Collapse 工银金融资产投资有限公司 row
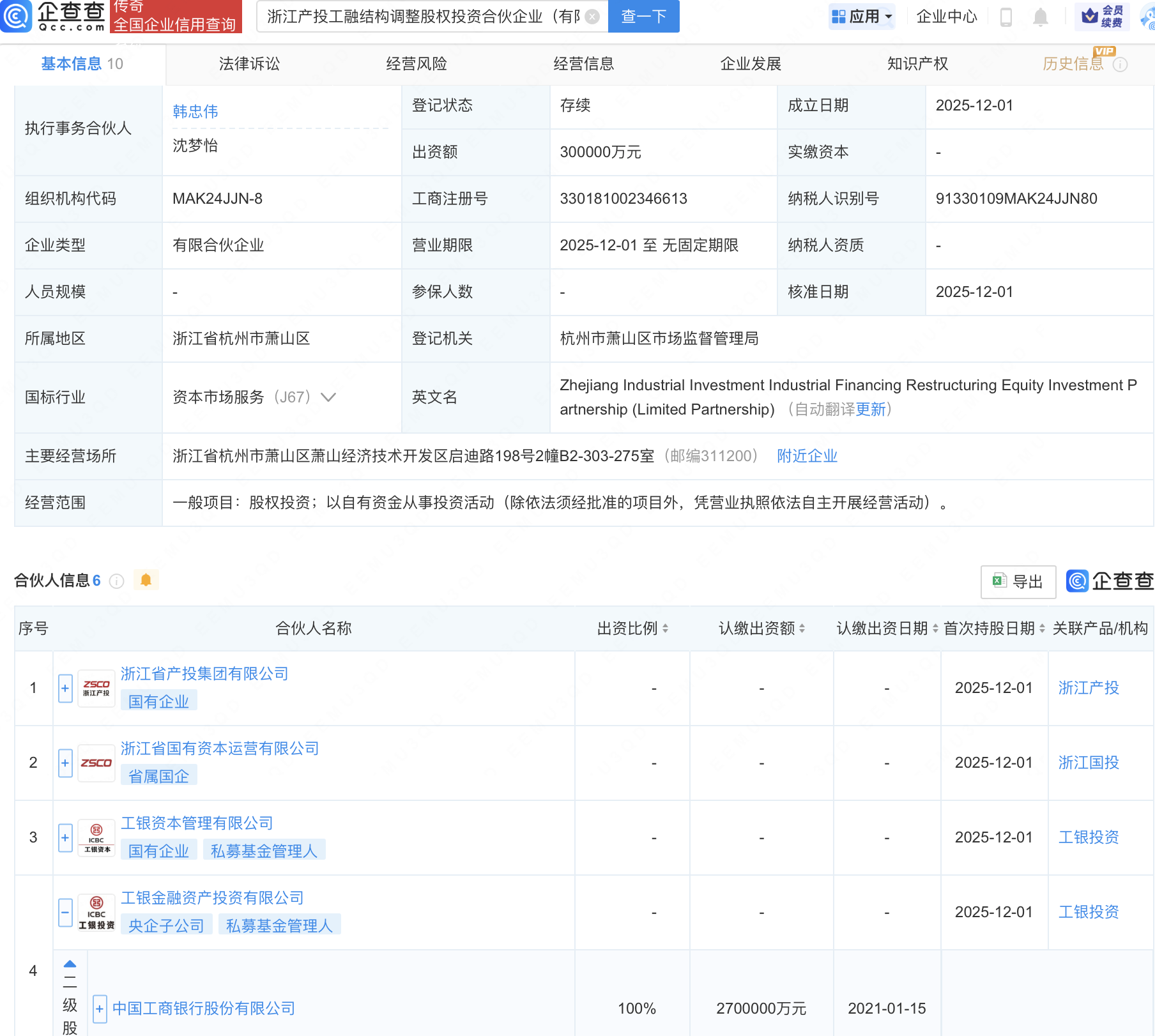Image resolution: width=1155 pixels, height=1036 pixels. tap(65, 912)
